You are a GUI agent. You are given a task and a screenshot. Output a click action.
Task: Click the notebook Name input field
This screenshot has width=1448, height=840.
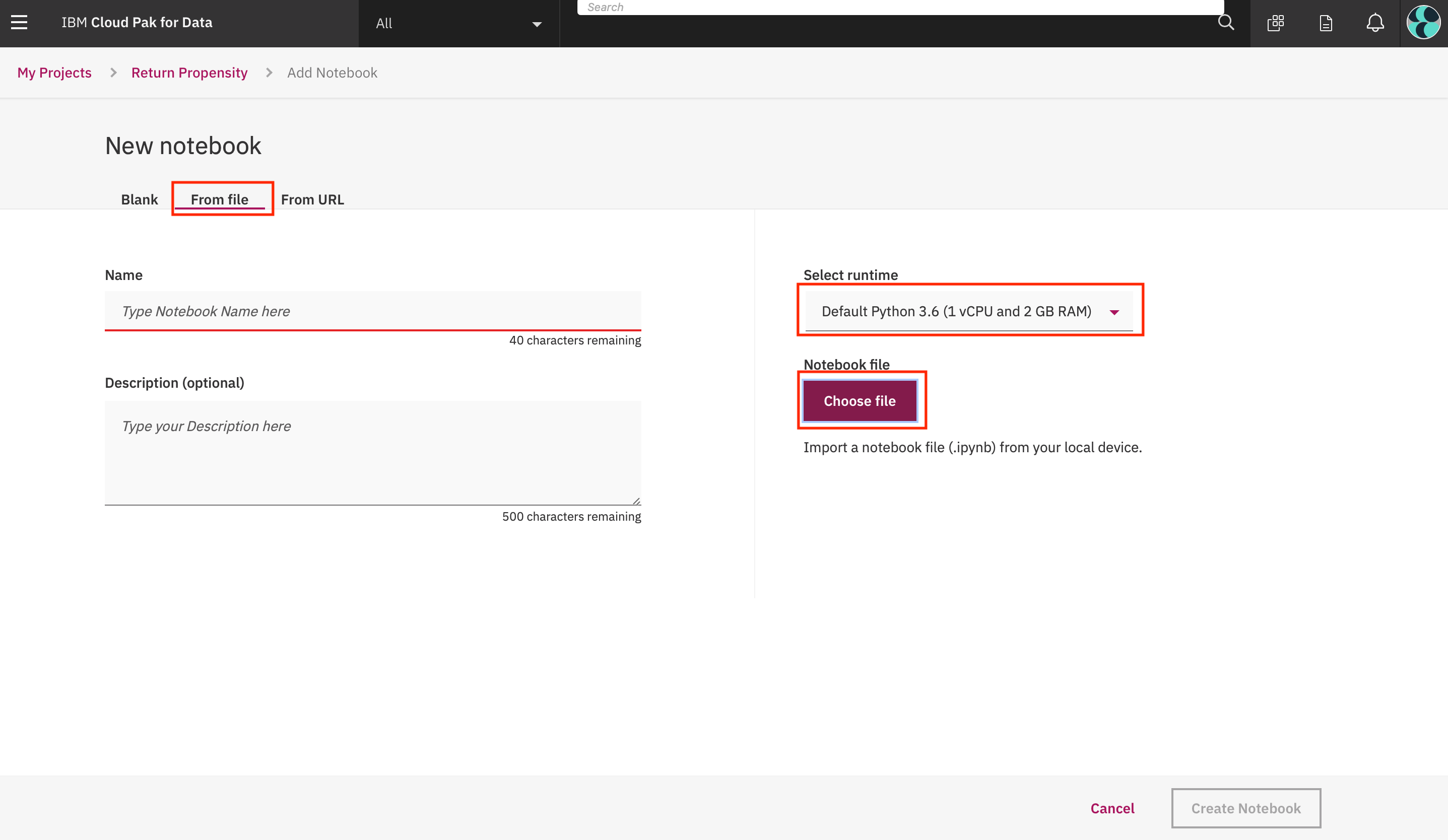coord(372,311)
